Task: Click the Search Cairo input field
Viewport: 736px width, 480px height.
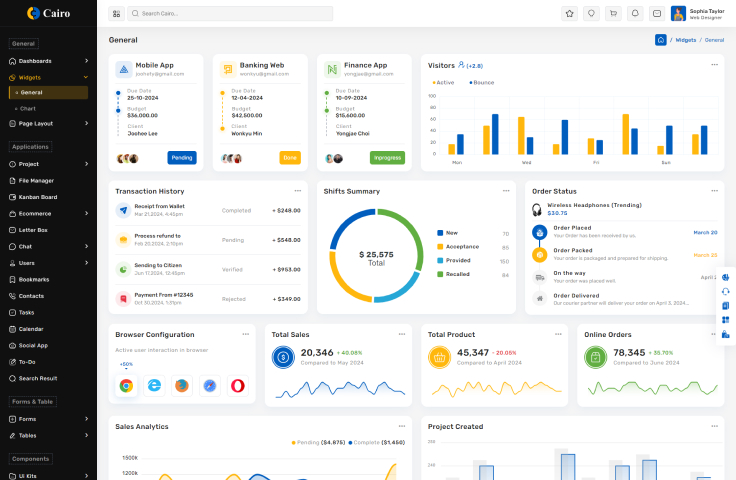Action: 230,14
